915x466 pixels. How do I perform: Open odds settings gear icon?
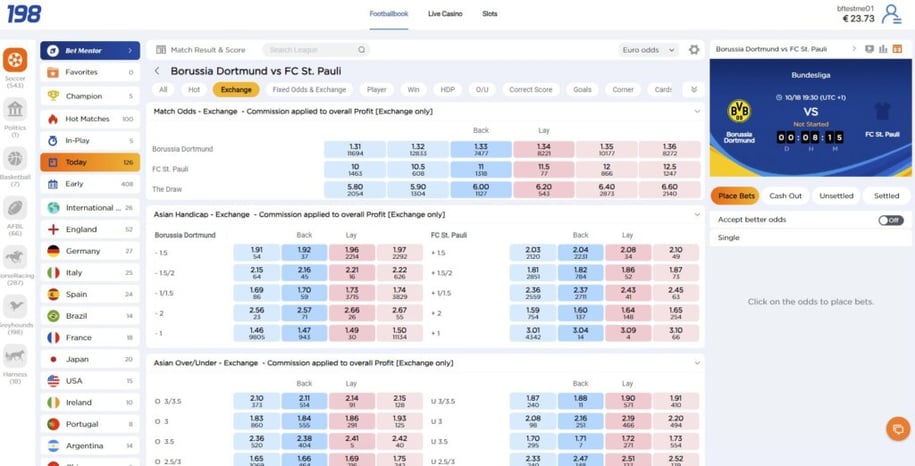pos(694,50)
